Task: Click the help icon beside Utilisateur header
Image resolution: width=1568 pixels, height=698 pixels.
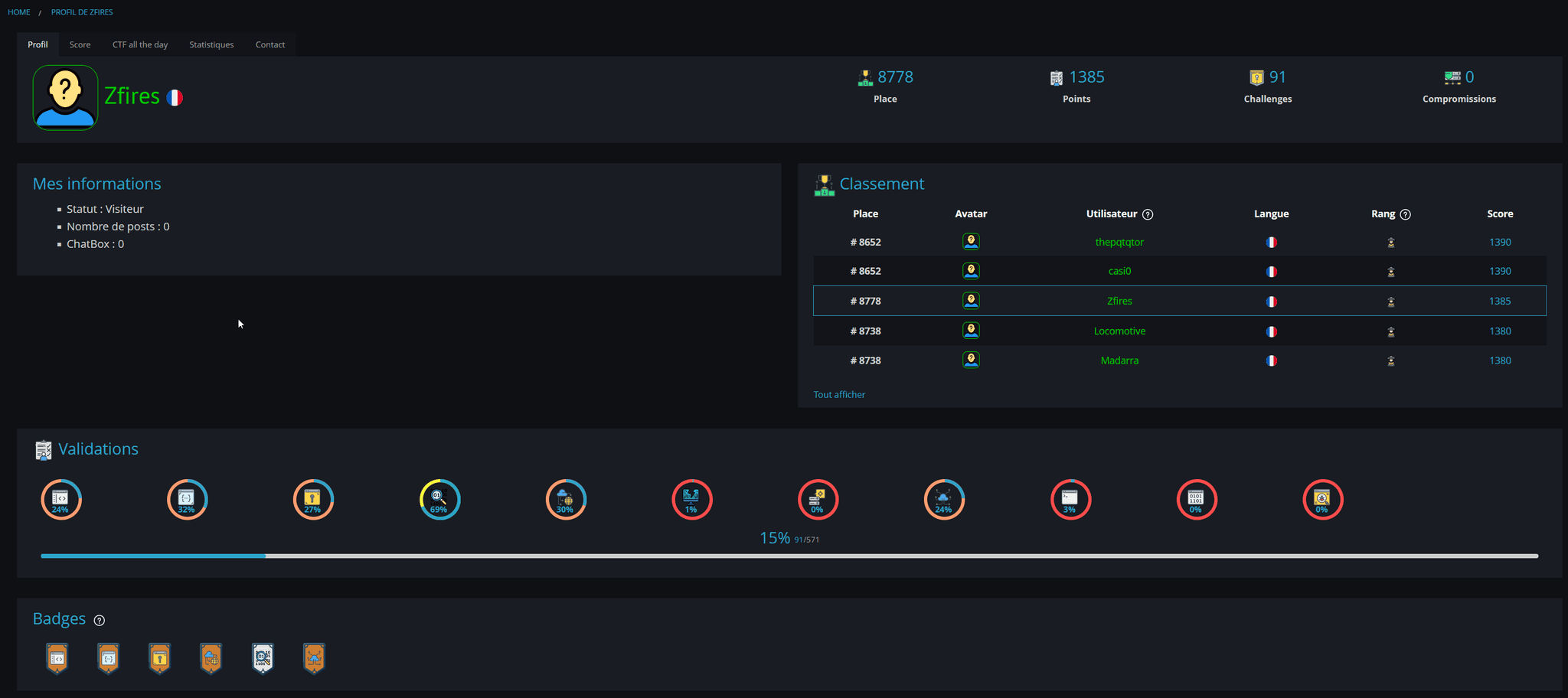Action: (1148, 215)
